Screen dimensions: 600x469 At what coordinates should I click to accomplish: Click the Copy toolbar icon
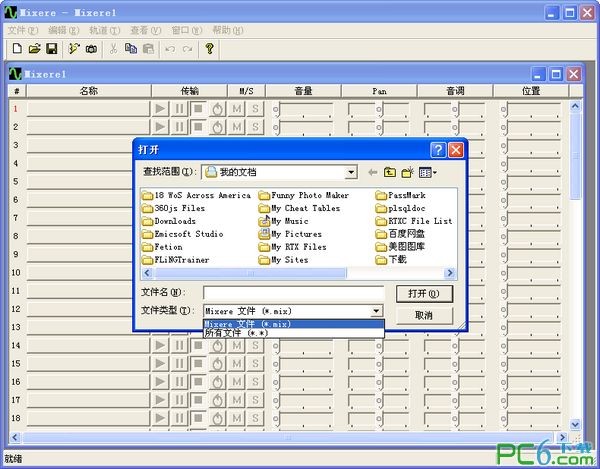[x=131, y=49]
